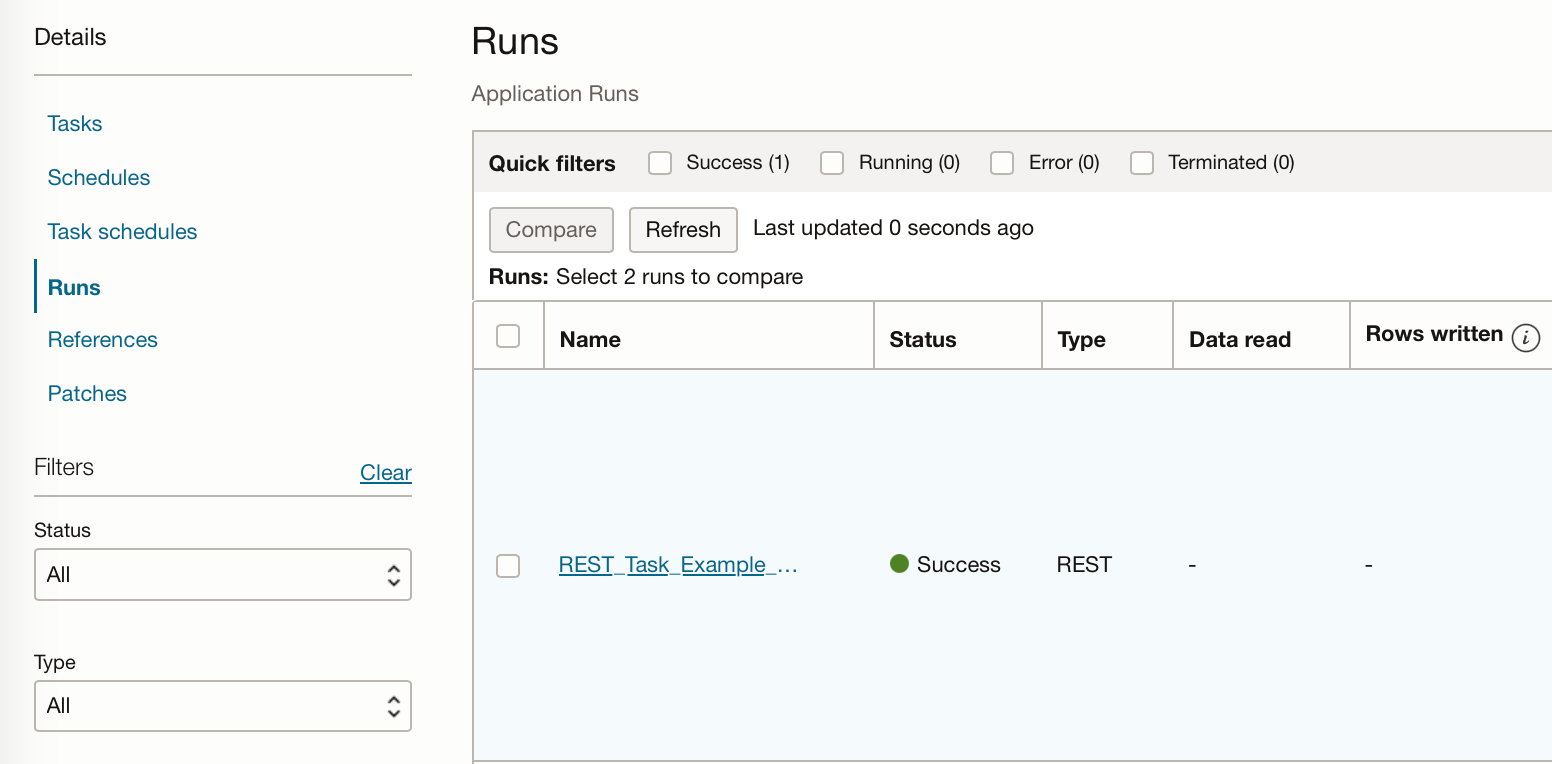This screenshot has height=764, width=1552.
Task: Click the green Success status indicator
Action: point(899,564)
